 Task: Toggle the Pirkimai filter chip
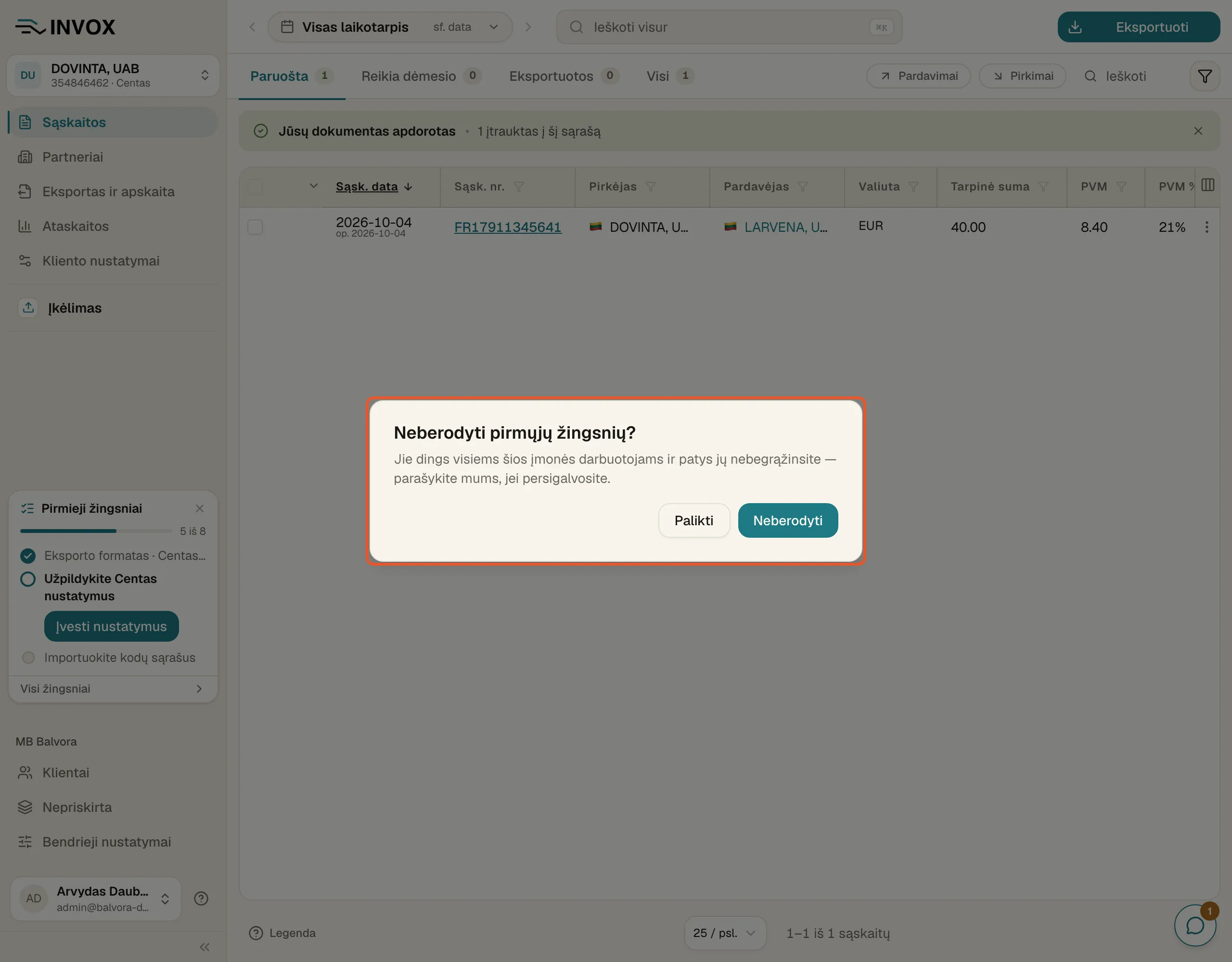(x=1022, y=76)
